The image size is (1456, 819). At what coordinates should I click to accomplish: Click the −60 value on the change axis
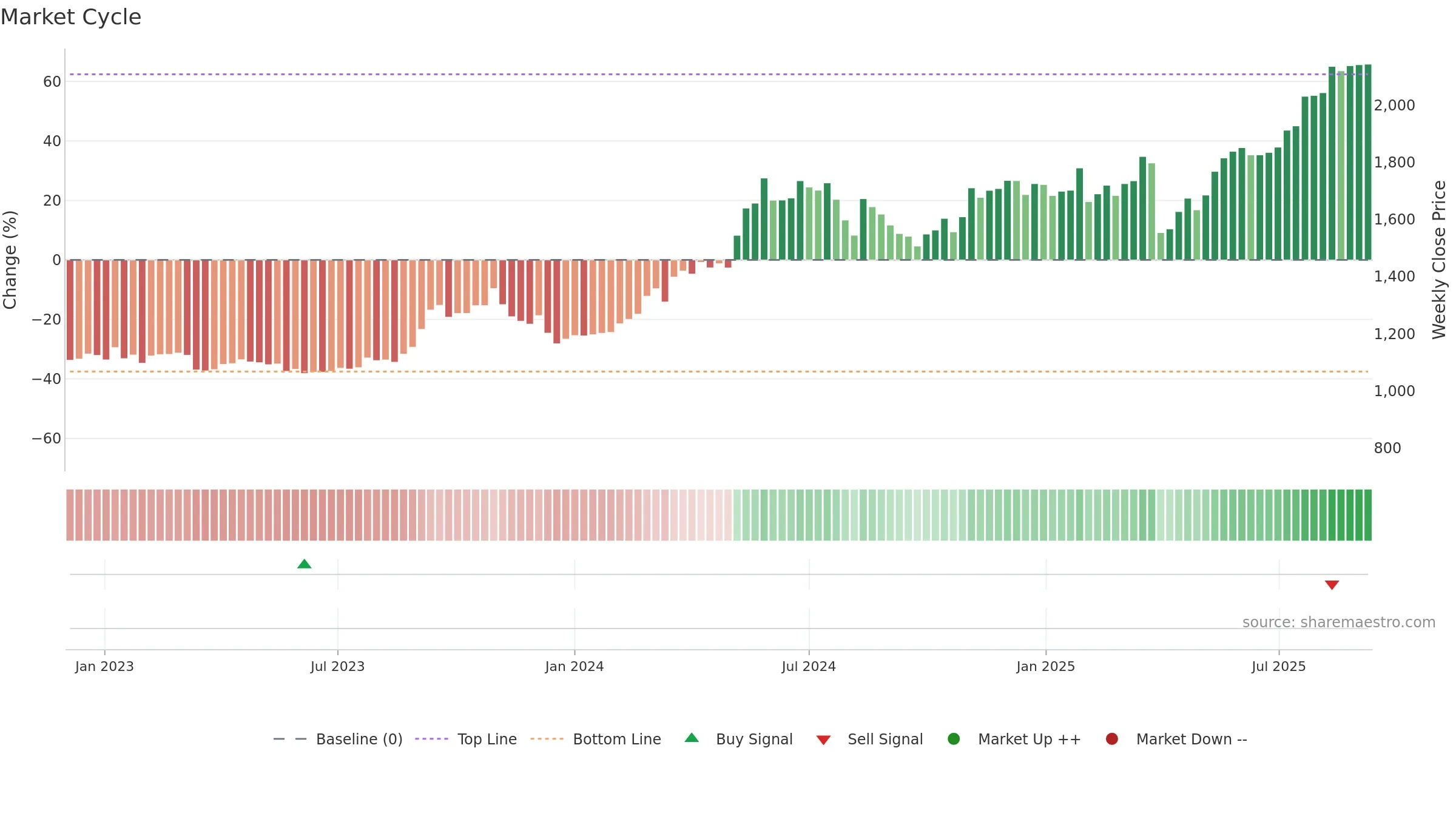point(47,439)
